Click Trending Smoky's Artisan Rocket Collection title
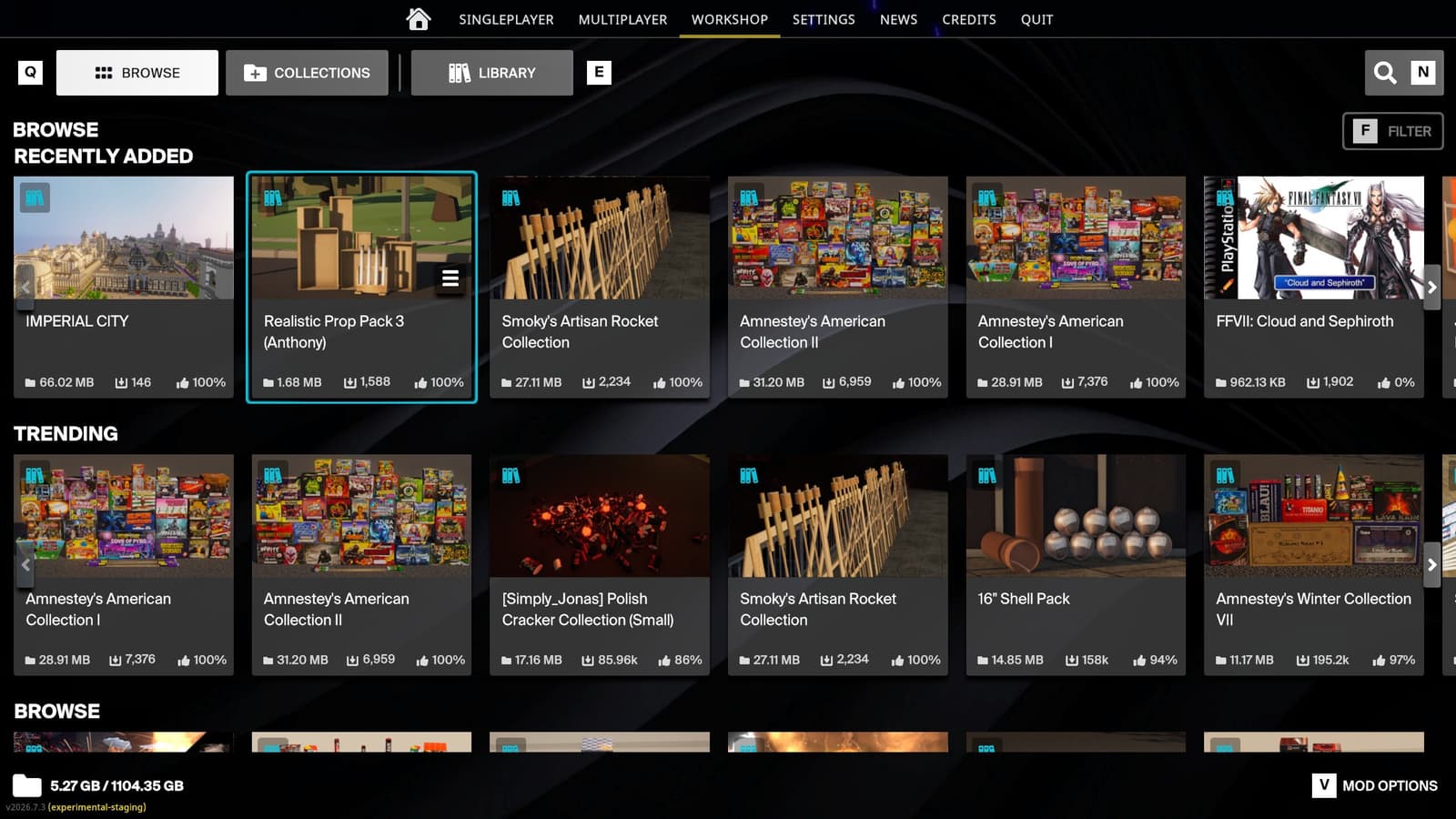 (x=818, y=609)
